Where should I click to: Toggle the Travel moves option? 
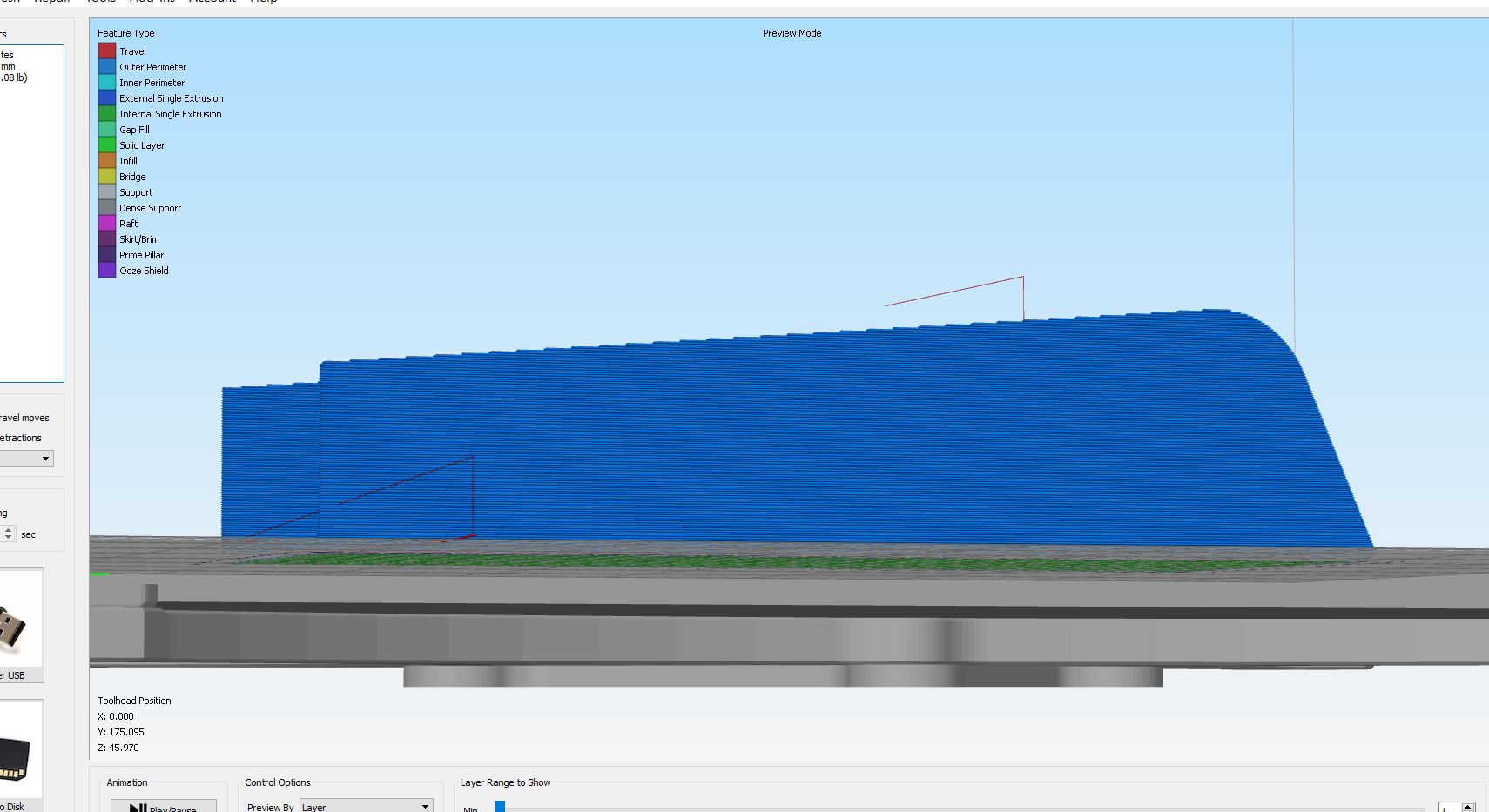tap(24, 418)
